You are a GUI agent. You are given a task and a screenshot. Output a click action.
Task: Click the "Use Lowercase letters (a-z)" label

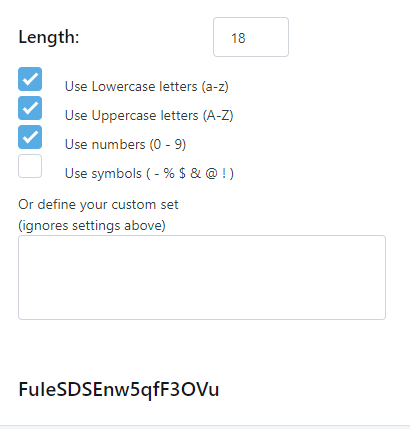[147, 87]
